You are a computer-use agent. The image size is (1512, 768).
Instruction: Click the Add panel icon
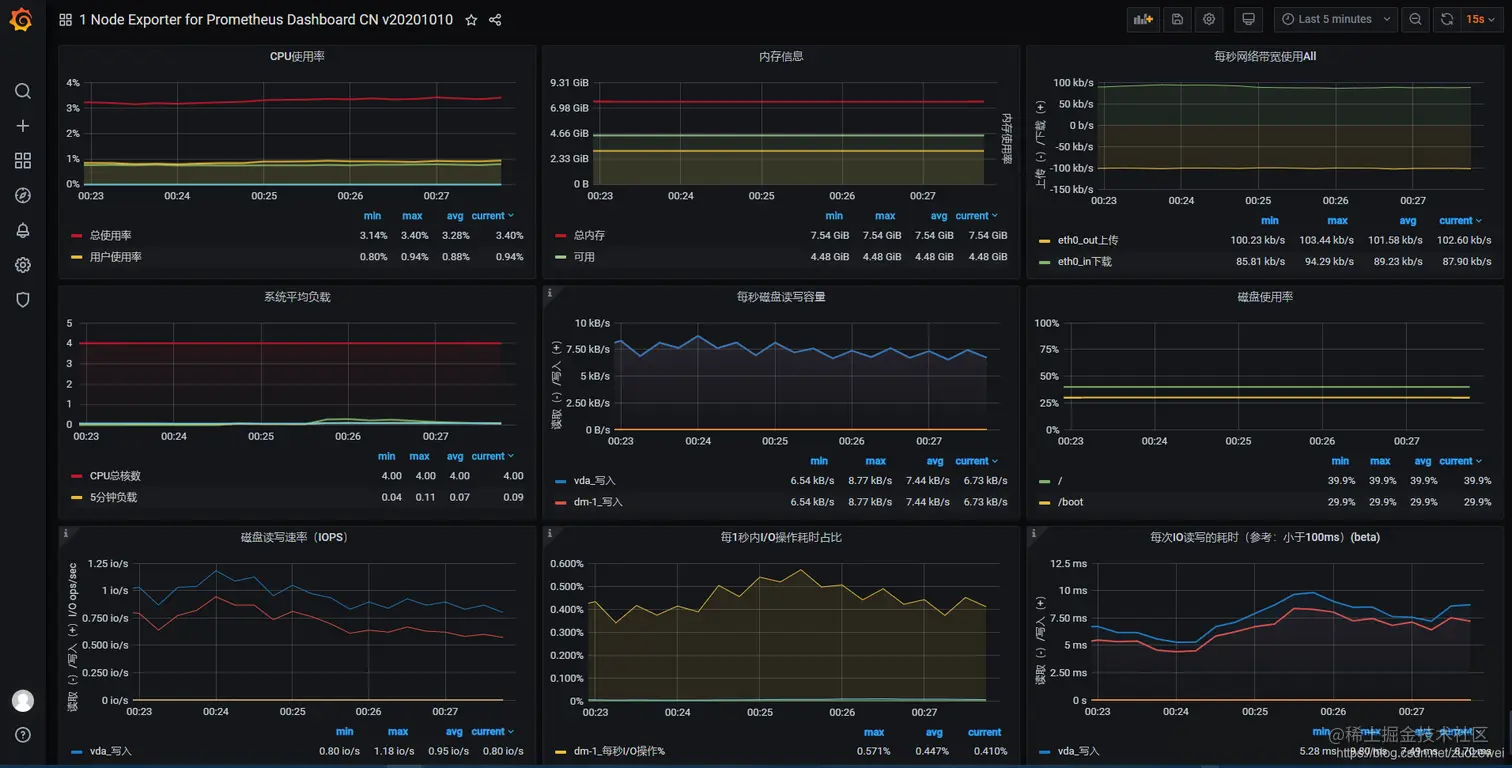pos(1143,19)
